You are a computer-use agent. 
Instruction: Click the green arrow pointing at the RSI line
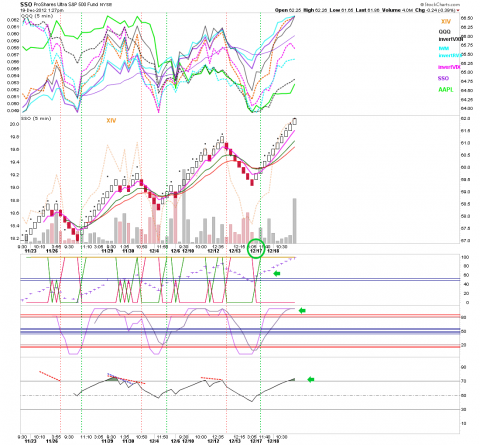pos(311,379)
